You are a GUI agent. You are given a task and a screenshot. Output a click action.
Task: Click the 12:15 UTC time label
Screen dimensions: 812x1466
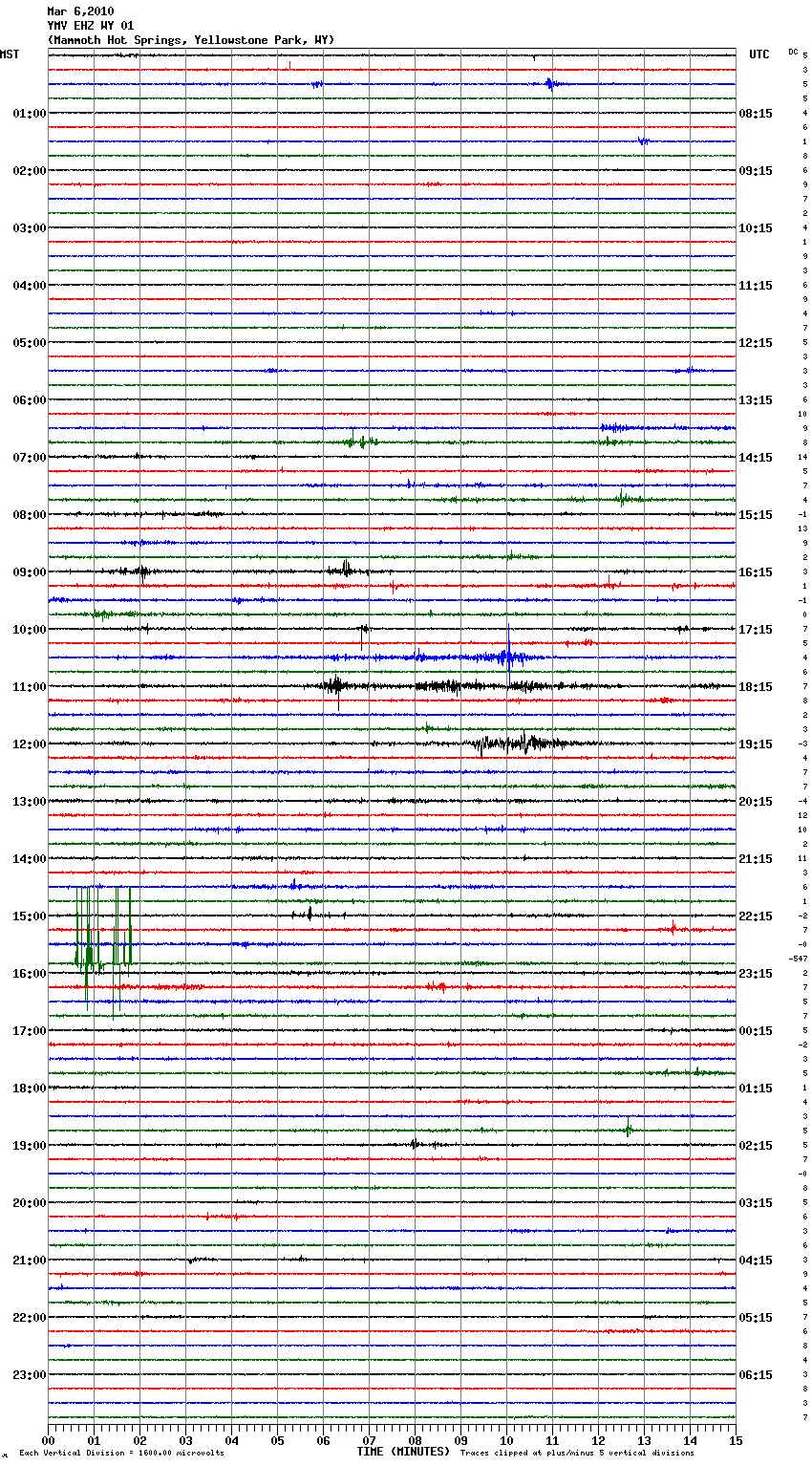756,343
